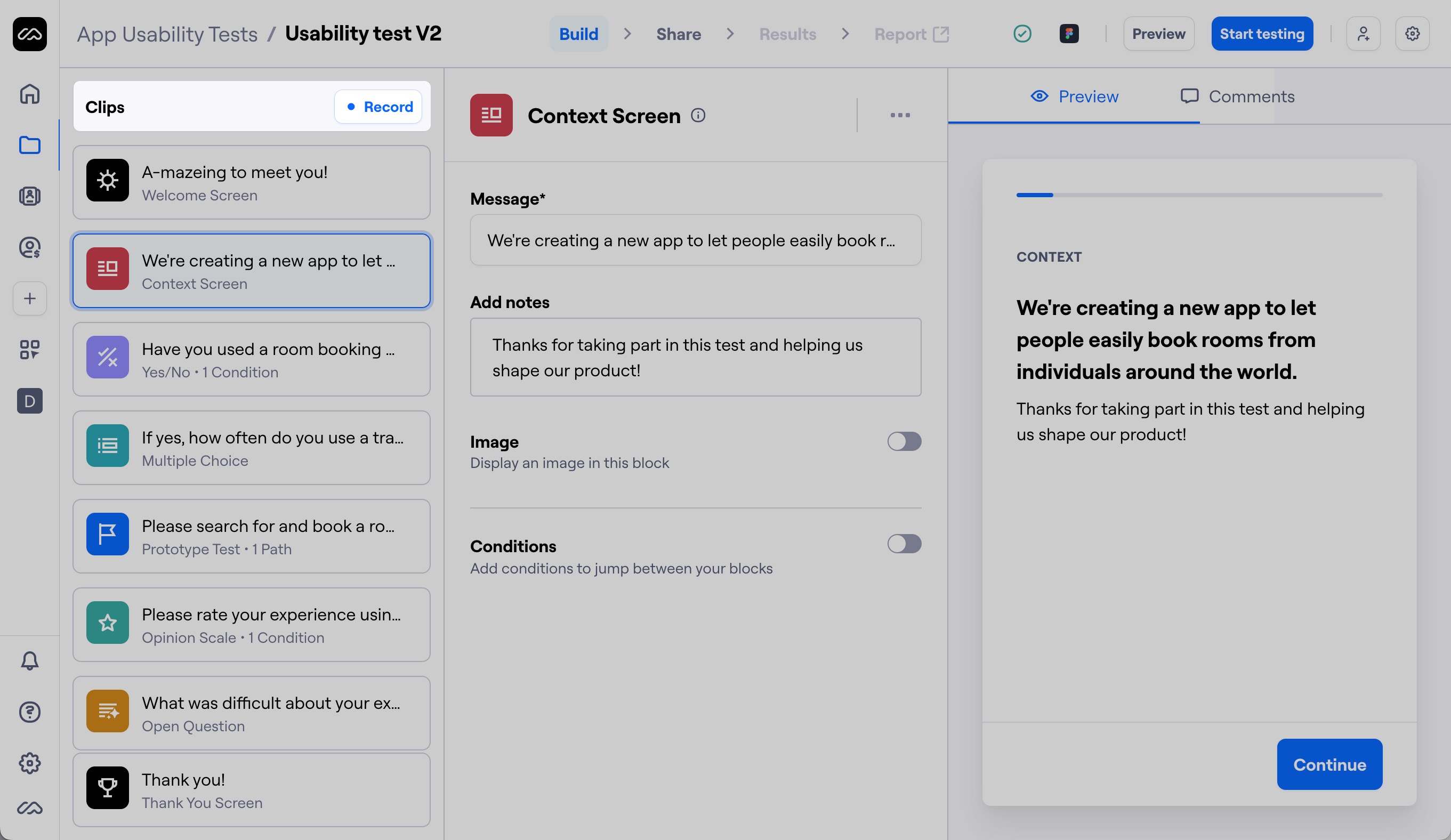Open the three-dot block options menu
The height and width of the screenshot is (840, 1451).
(x=900, y=116)
